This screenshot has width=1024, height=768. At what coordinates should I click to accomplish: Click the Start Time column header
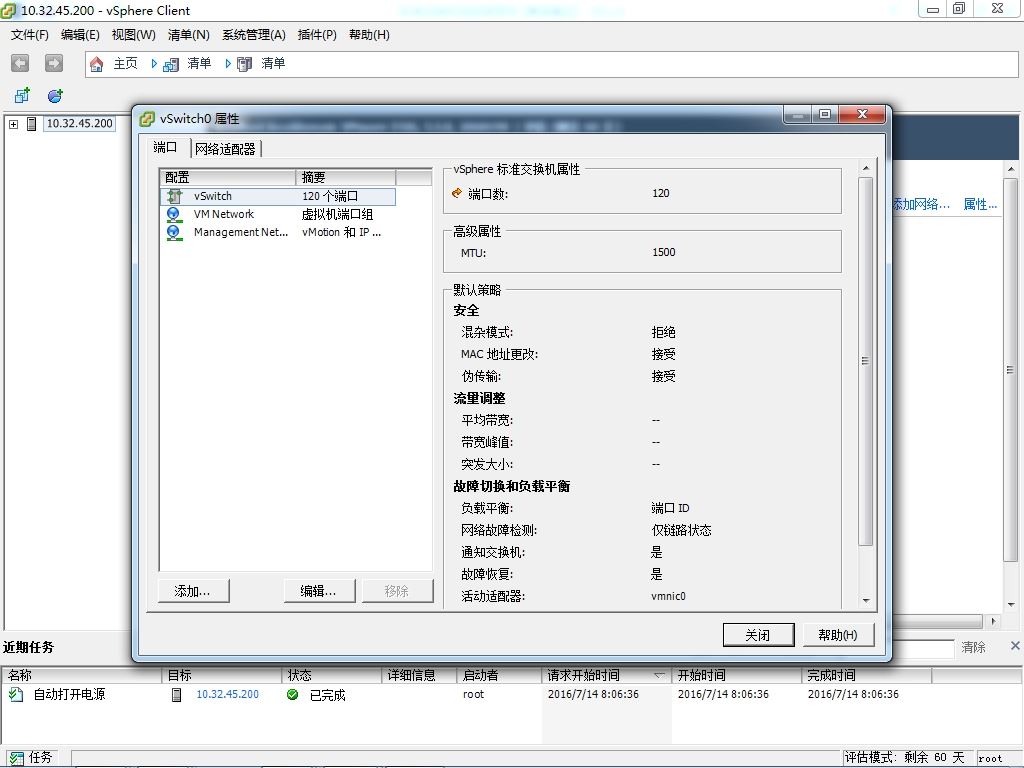tap(737, 675)
